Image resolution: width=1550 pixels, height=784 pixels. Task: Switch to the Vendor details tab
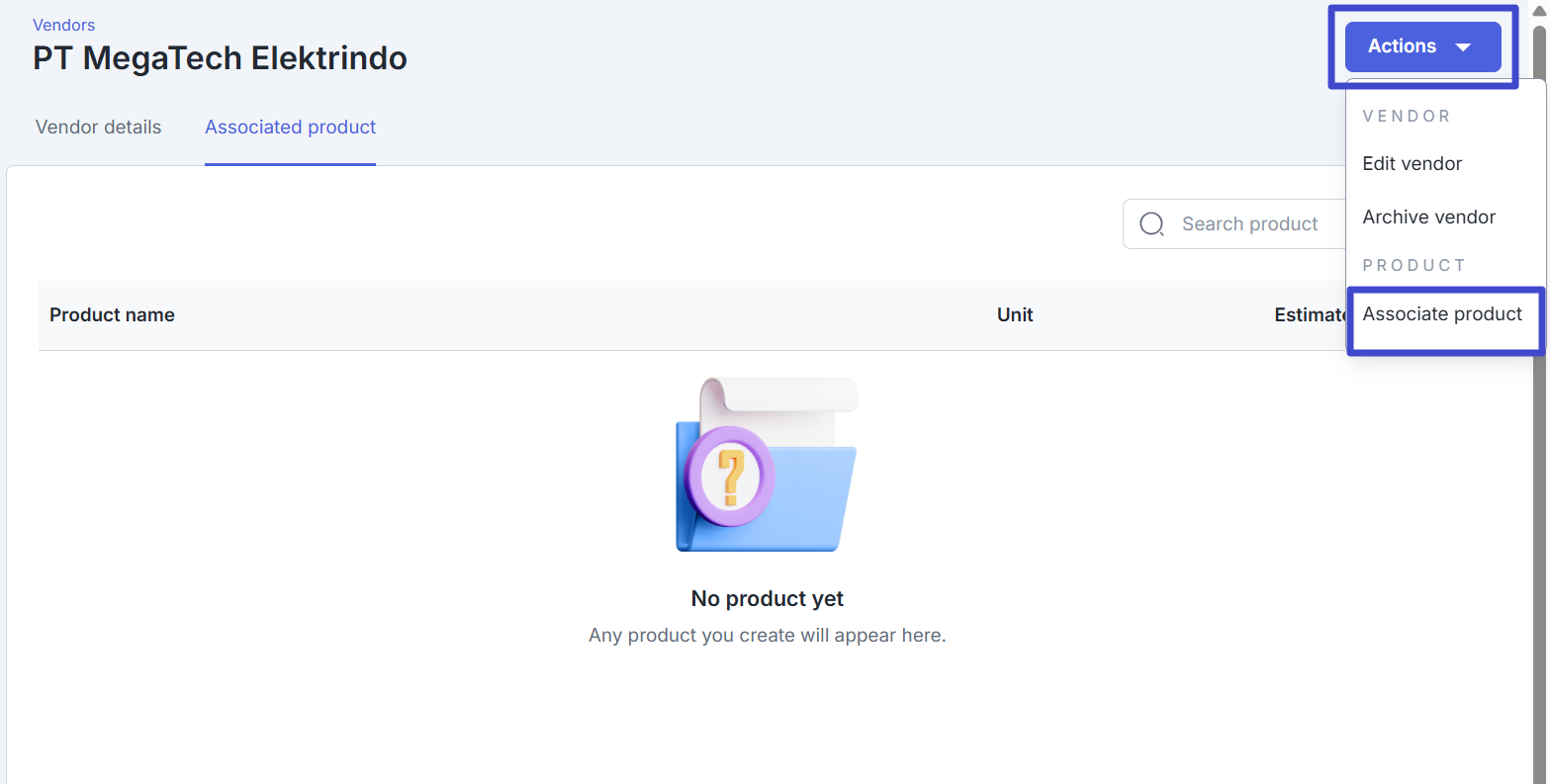click(x=98, y=128)
